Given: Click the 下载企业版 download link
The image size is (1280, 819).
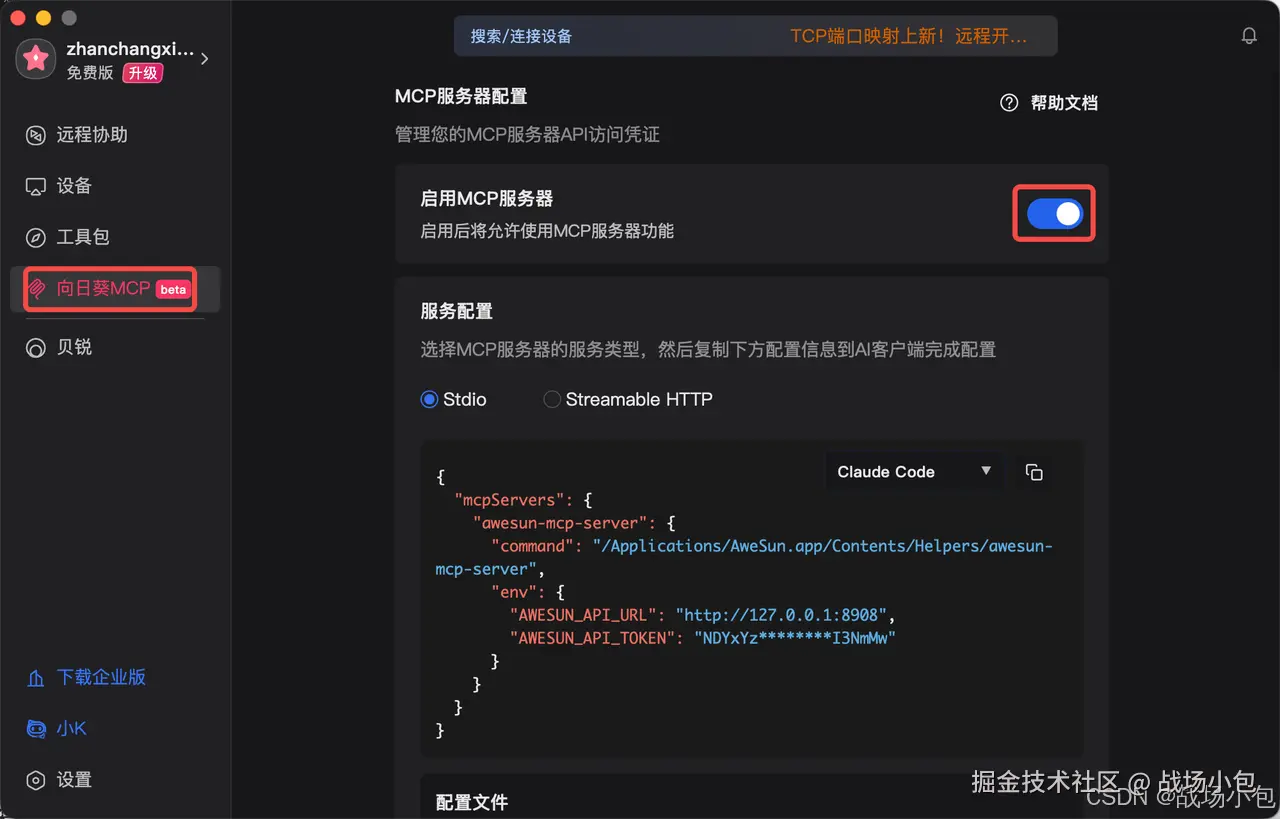Looking at the screenshot, I should point(99,677).
